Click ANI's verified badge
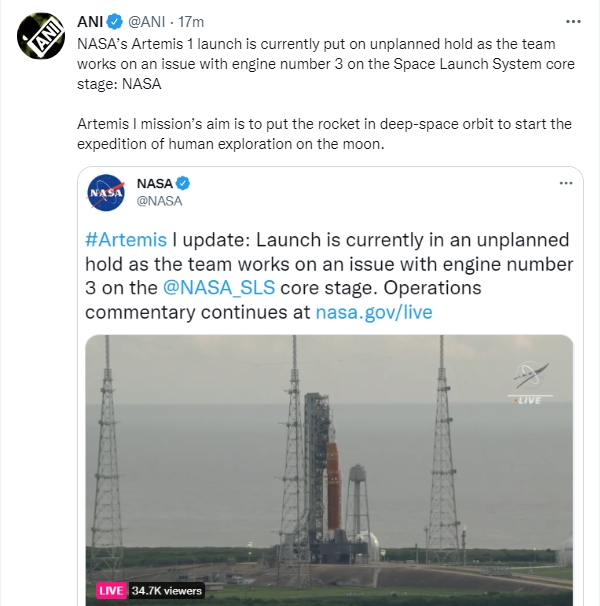 tap(115, 23)
